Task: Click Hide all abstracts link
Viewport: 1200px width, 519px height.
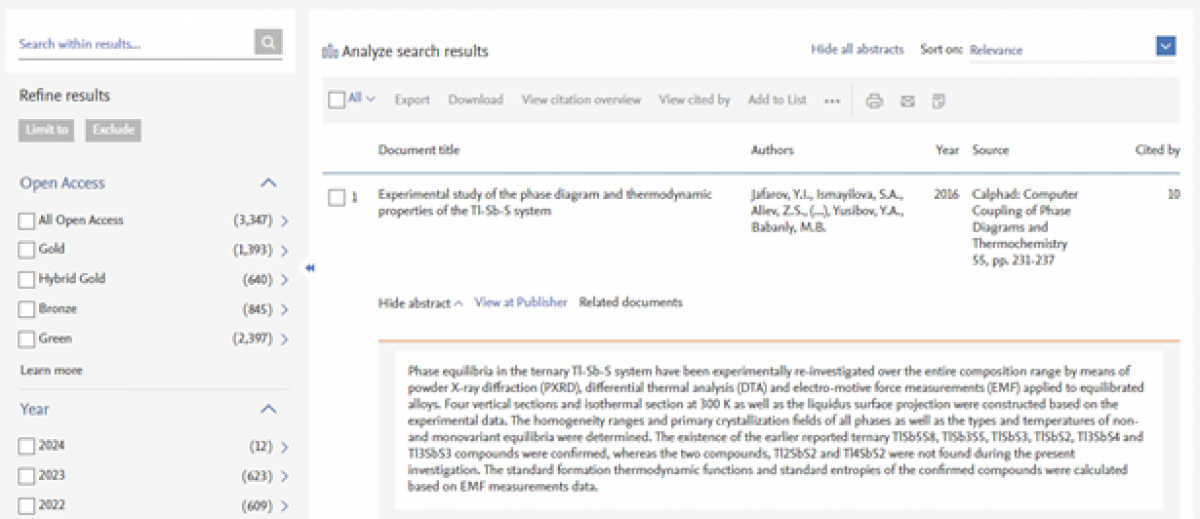Action: pos(857,49)
